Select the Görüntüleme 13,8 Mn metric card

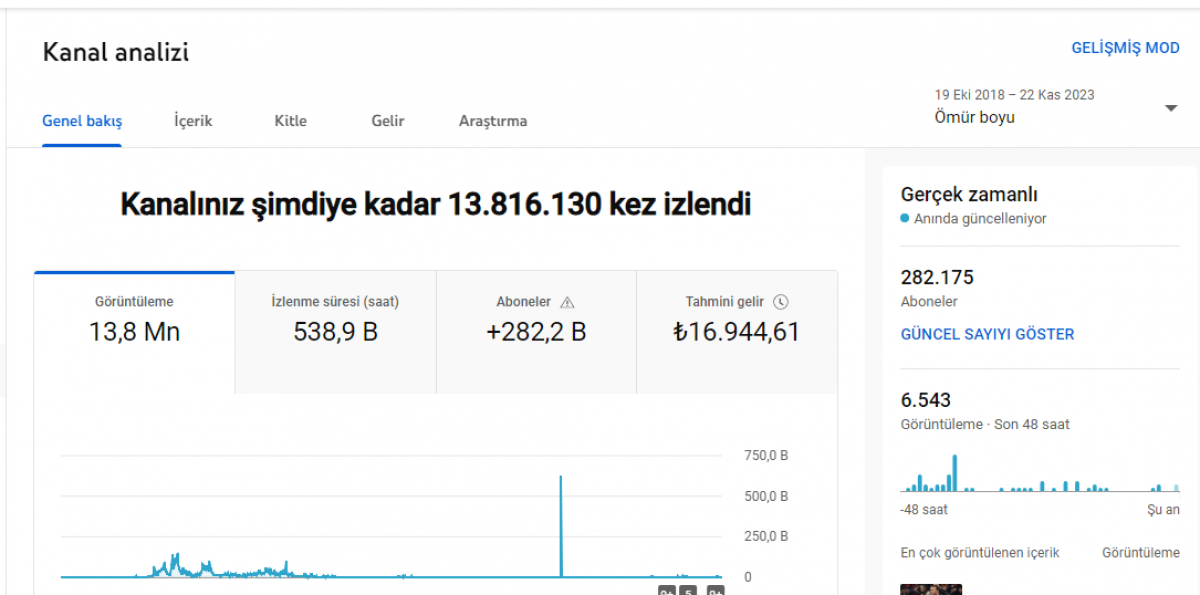135,332
